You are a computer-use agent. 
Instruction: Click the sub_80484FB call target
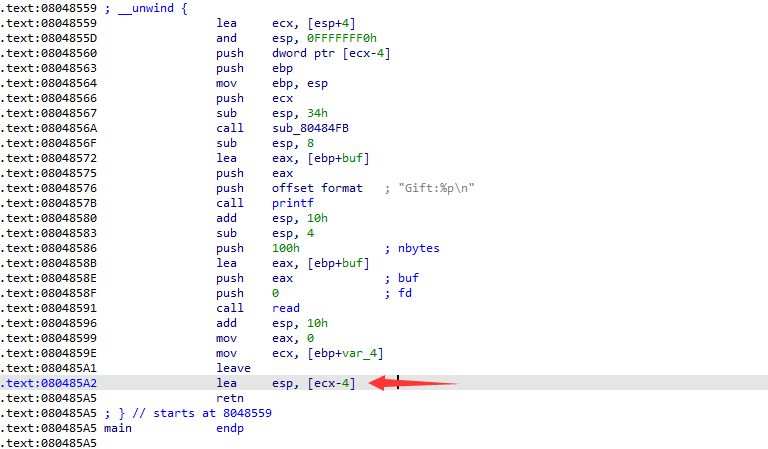pos(310,128)
